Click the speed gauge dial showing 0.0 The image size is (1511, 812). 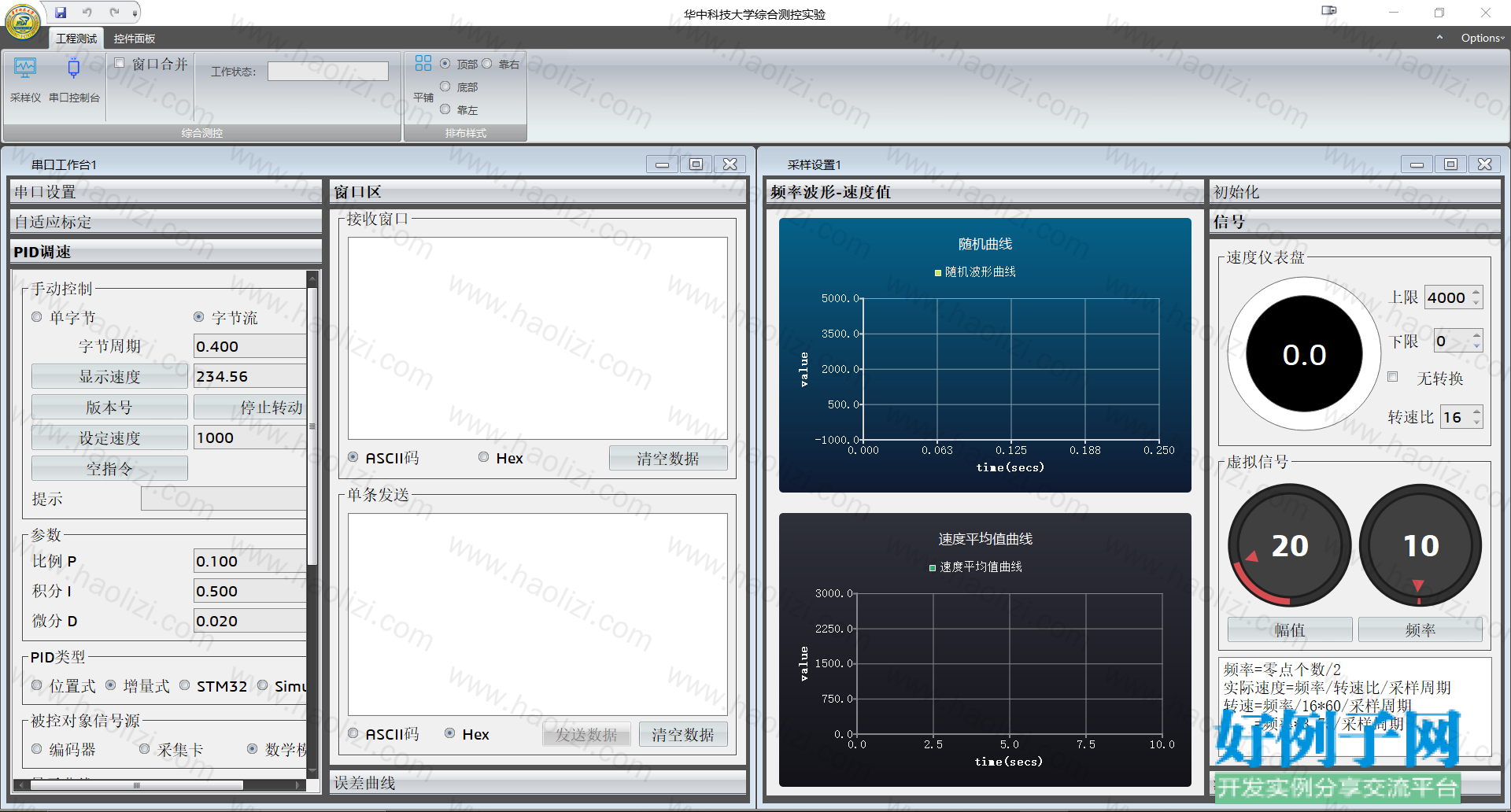(1304, 354)
